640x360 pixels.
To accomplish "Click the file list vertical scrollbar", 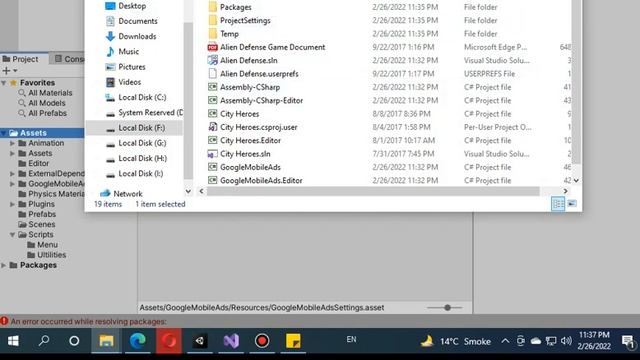I will pos(576,82).
